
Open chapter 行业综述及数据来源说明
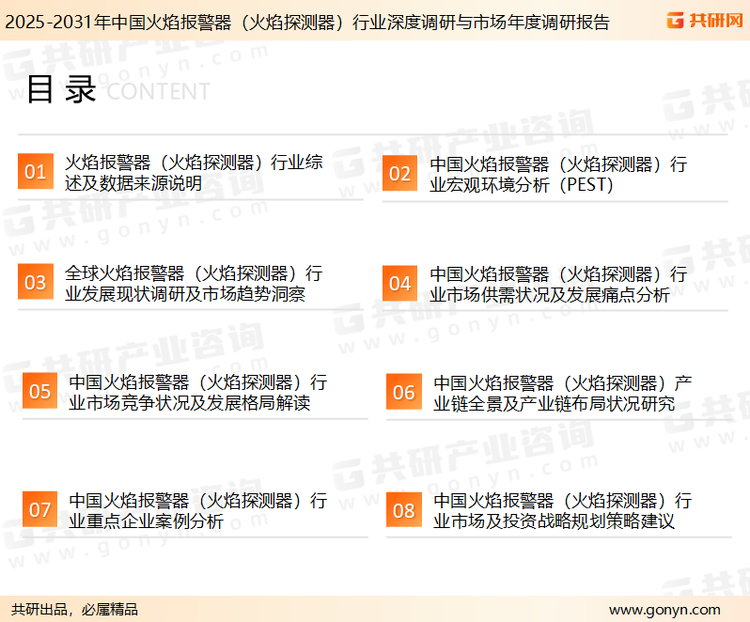click(x=194, y=173)
